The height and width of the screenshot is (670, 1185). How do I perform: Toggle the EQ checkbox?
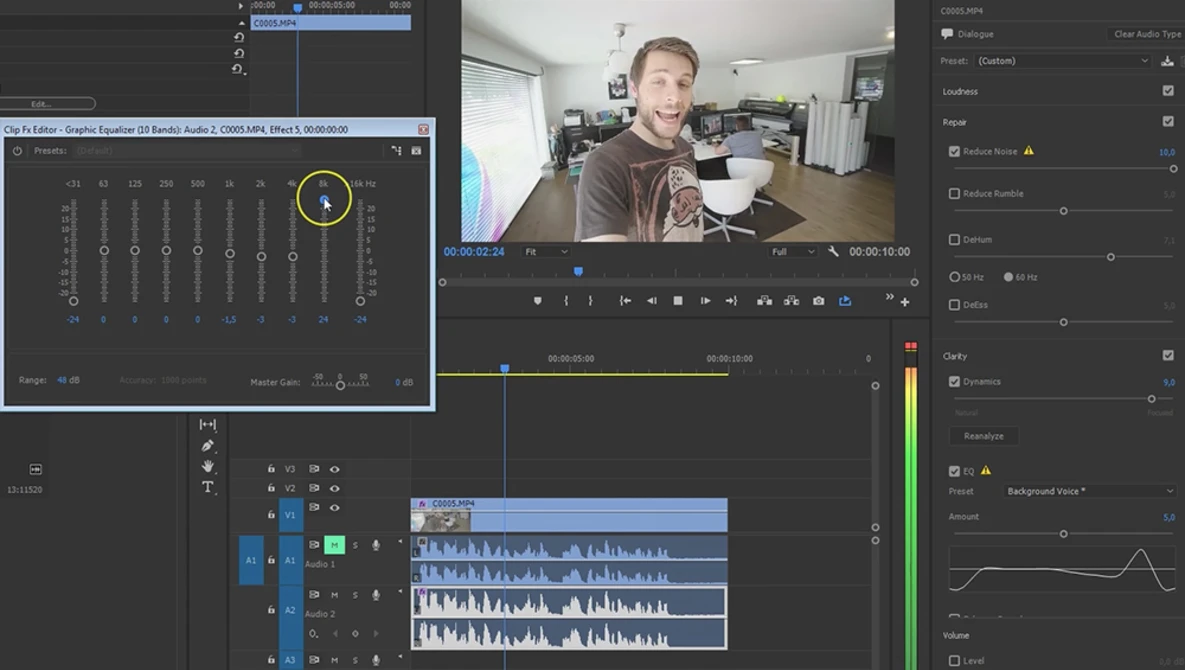954,471
